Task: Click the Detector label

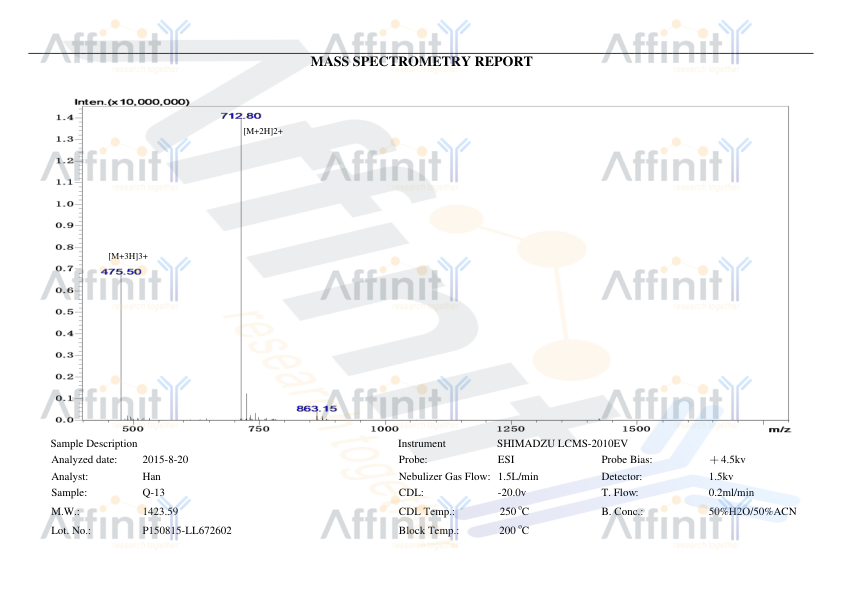Action: point(622,477)
